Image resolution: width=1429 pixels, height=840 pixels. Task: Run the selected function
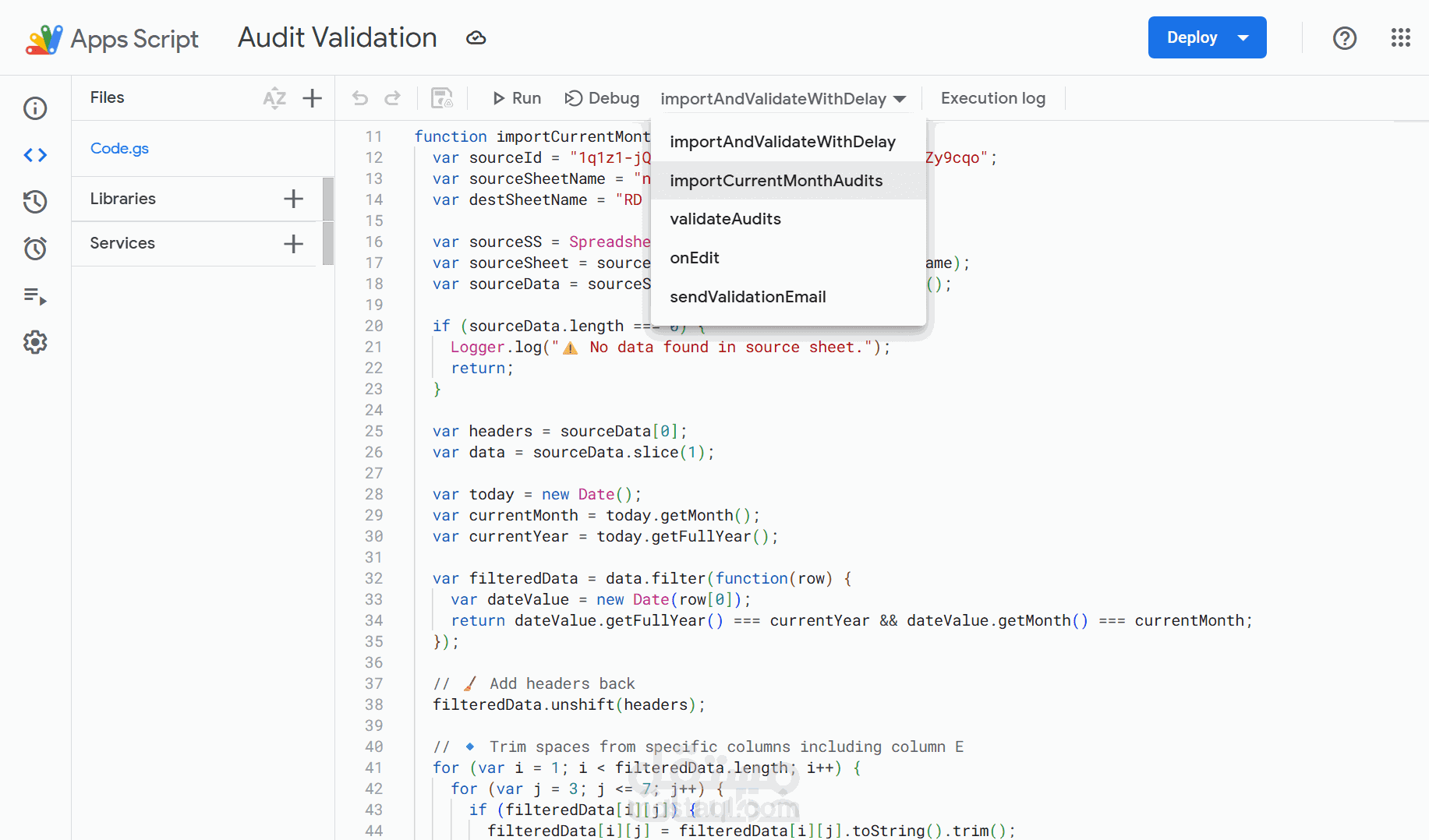click(517, 98)
